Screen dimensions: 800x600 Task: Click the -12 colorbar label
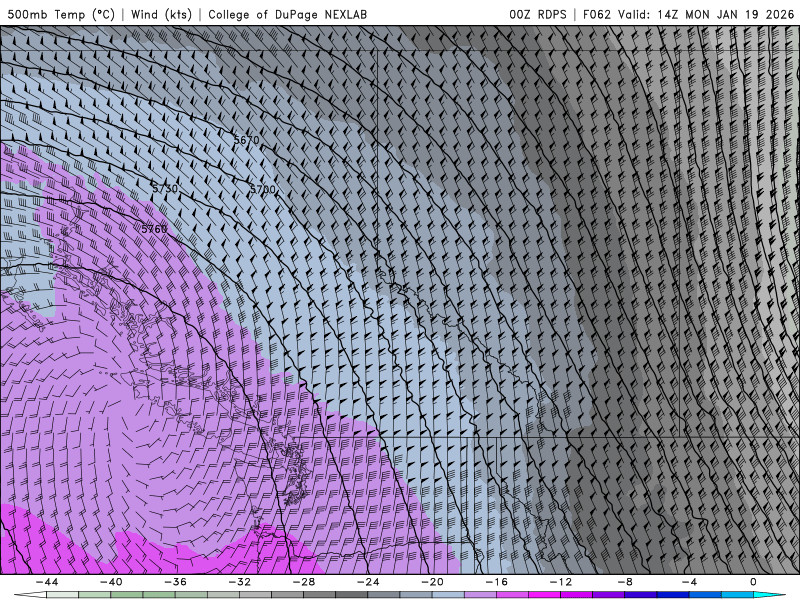tap(561, 582)
